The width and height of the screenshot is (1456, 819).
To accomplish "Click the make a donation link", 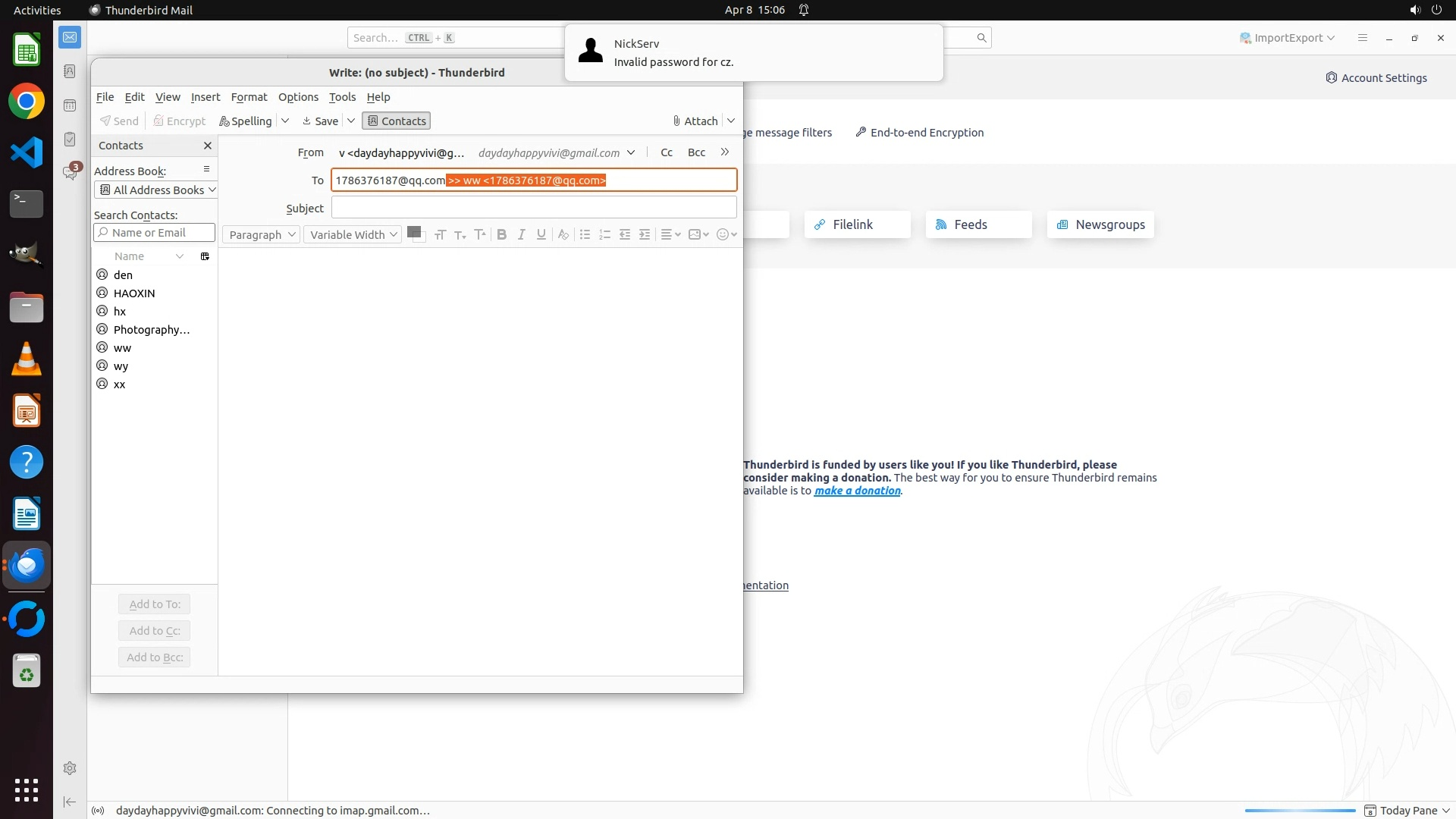I will pos(857,491).
